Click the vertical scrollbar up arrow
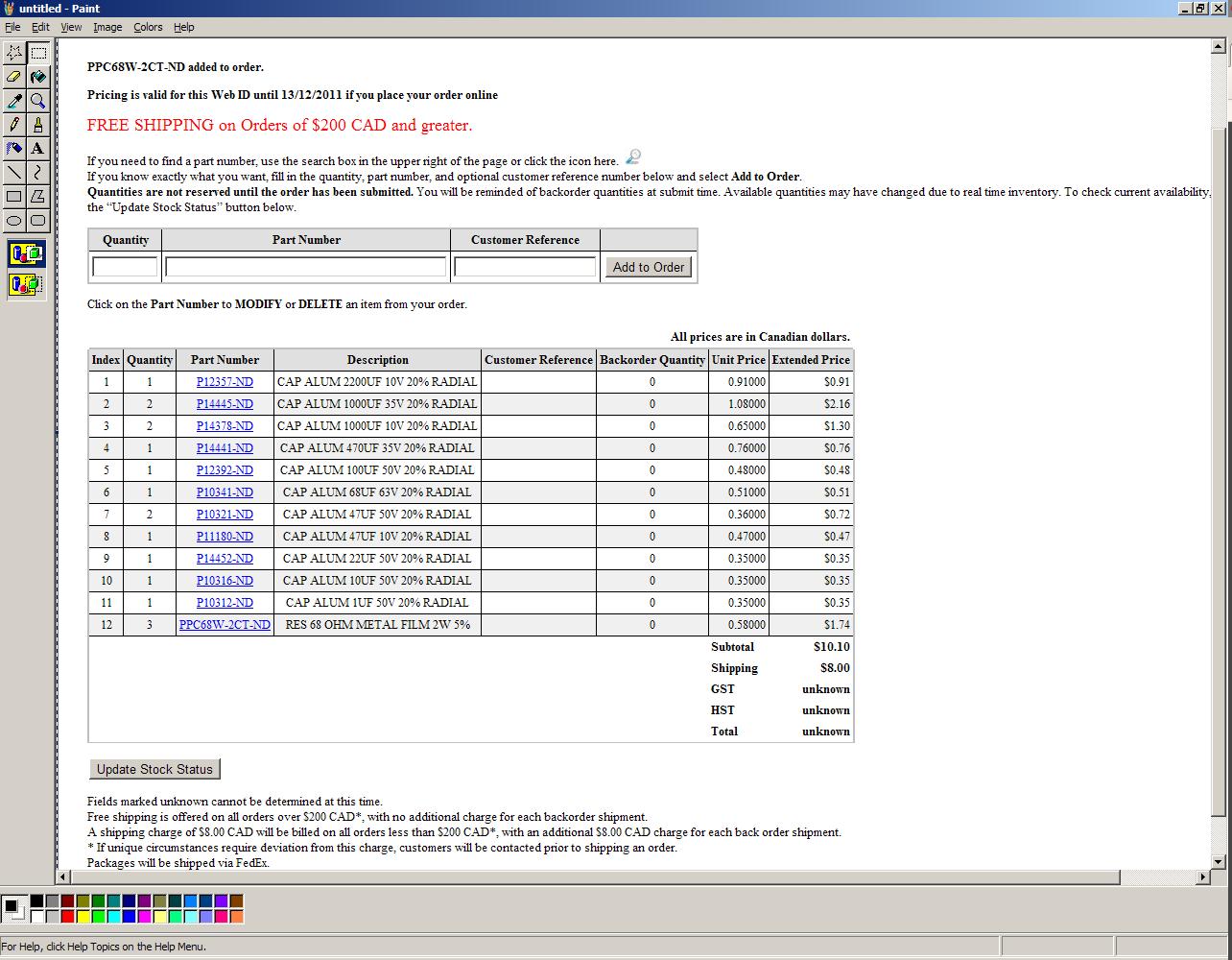Screen dimensions: 1232x960 1219,45
